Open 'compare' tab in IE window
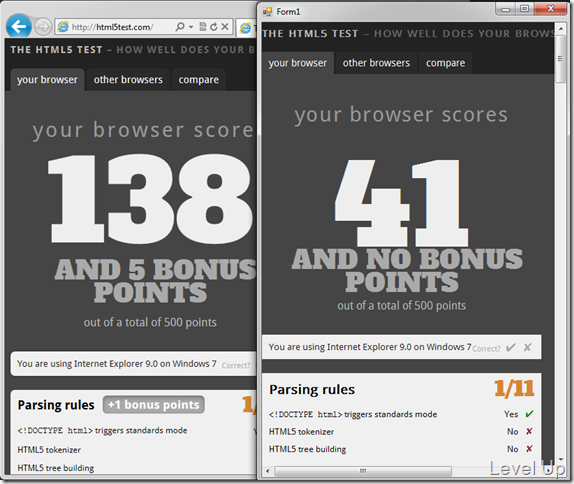The width and height of the screenshot is (574, 484). coord(198,79)
